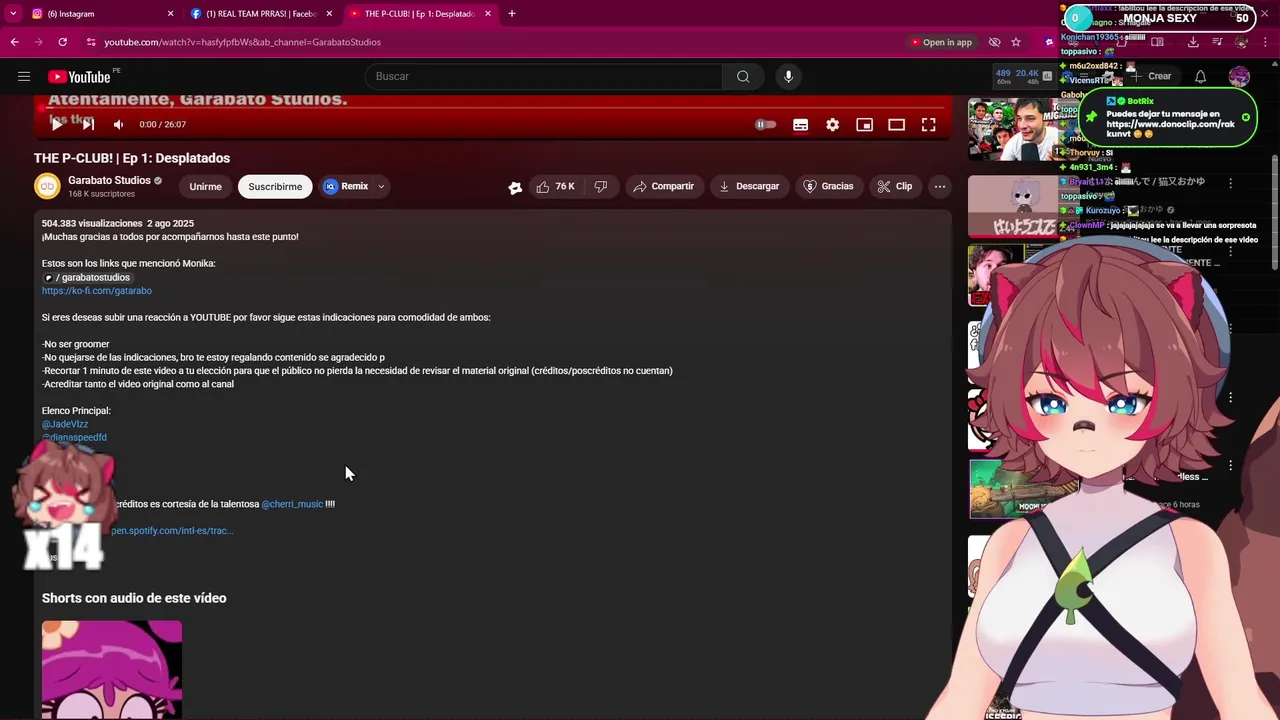Viewport: 1280px width, 720px height.
Task: Expand the tab search dropdown
Action: point(13,14)
